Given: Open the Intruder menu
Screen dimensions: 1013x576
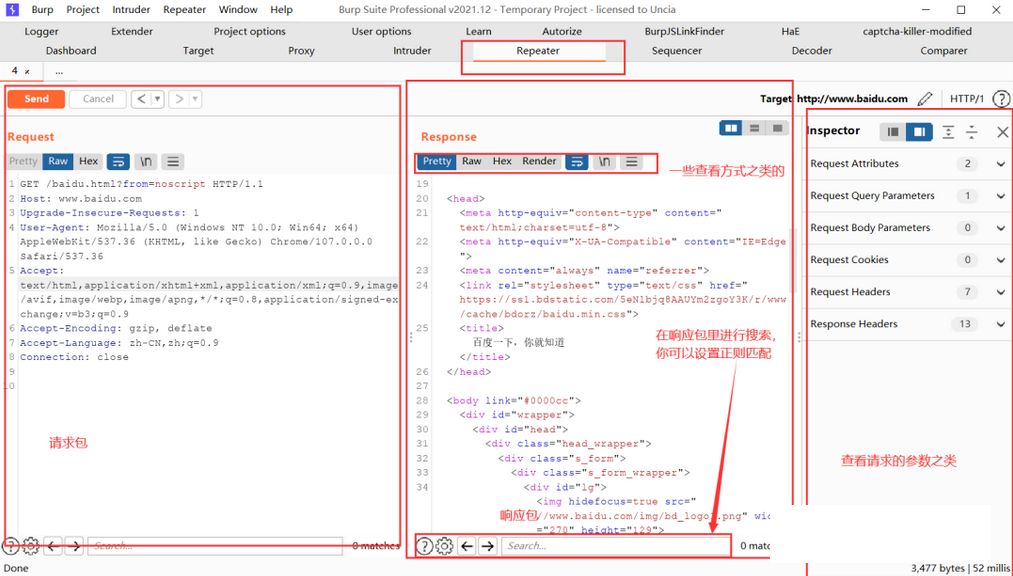Looking at the screenshot, I should pos(131,10).
